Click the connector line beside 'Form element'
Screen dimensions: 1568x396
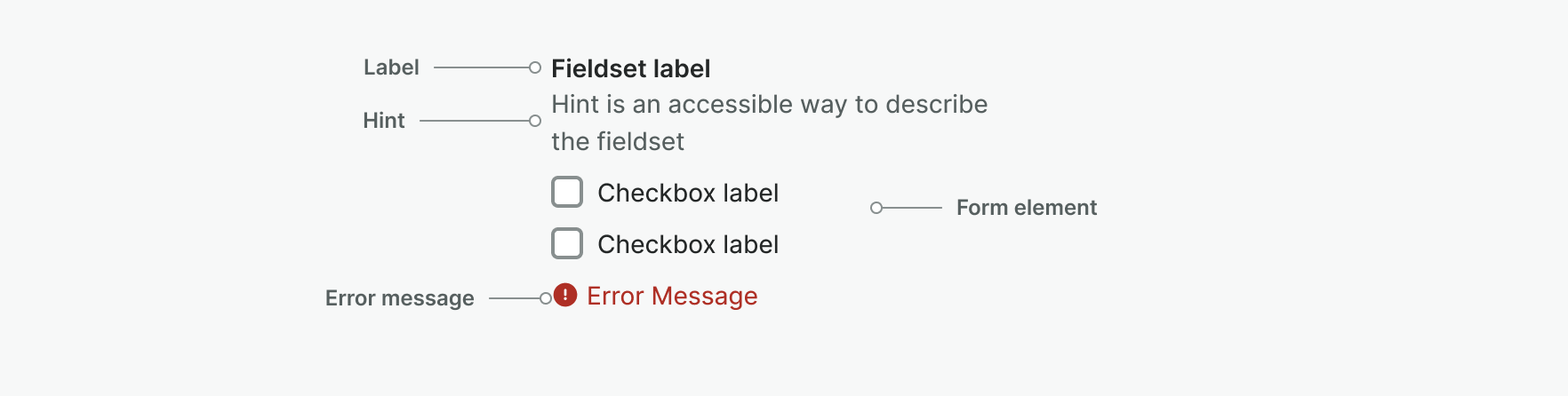[911, 208]
